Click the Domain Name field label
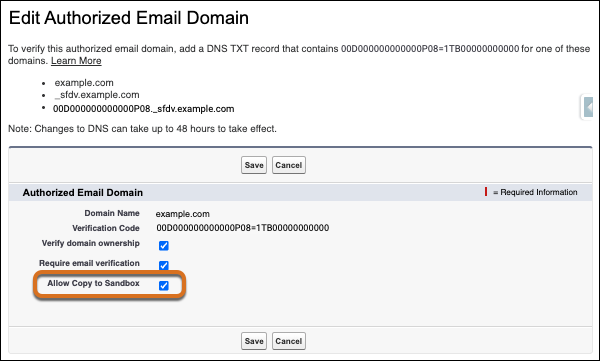The width and height of the screenshot is (600, 361). pos(112,213)
